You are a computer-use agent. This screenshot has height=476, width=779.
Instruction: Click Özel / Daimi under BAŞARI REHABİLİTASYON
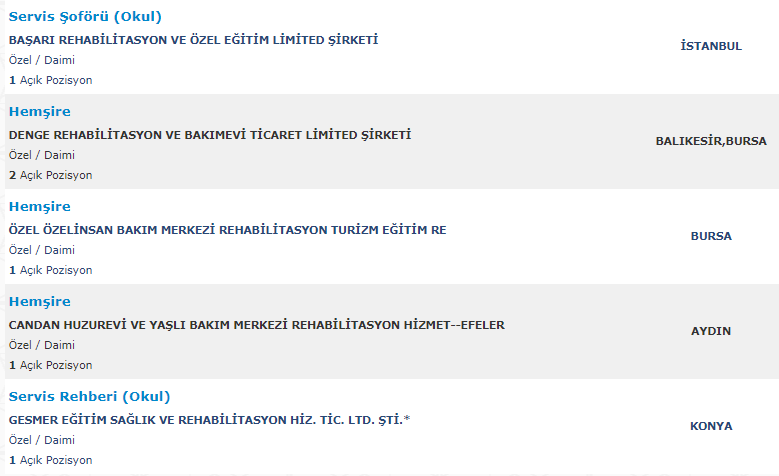(42, 60)
